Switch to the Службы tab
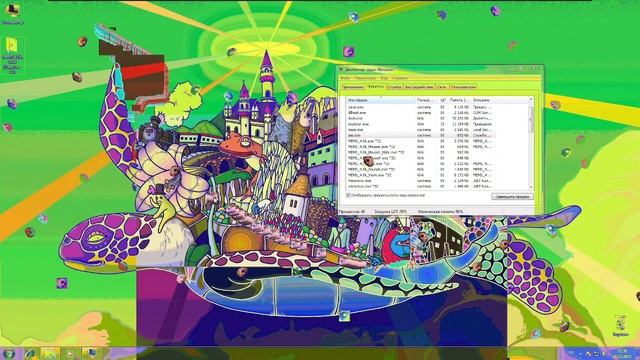This screenshot has width=640, height=360. [x=395, y=87]
